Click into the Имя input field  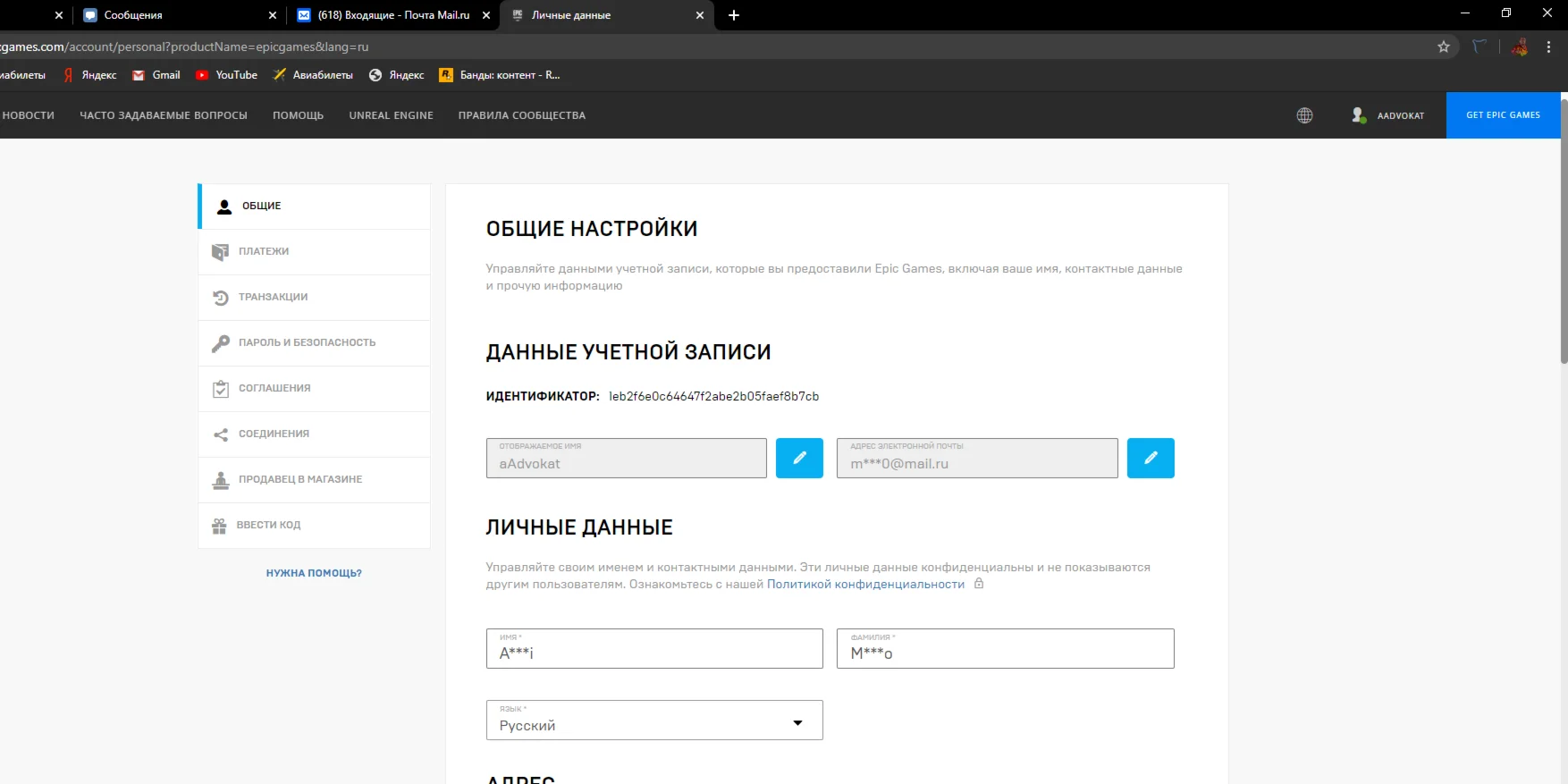653,653
